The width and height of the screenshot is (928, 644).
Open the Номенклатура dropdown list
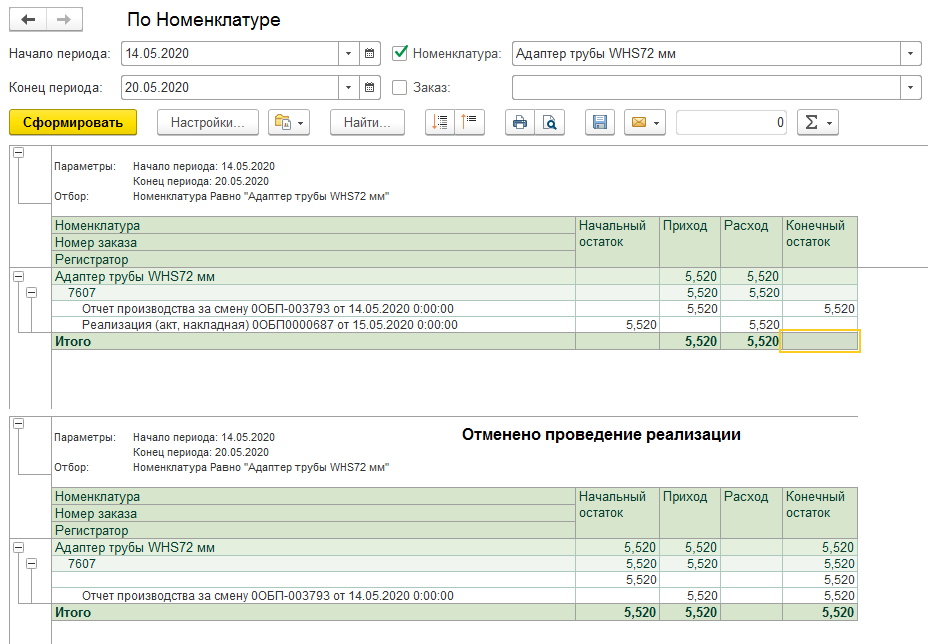910,53
